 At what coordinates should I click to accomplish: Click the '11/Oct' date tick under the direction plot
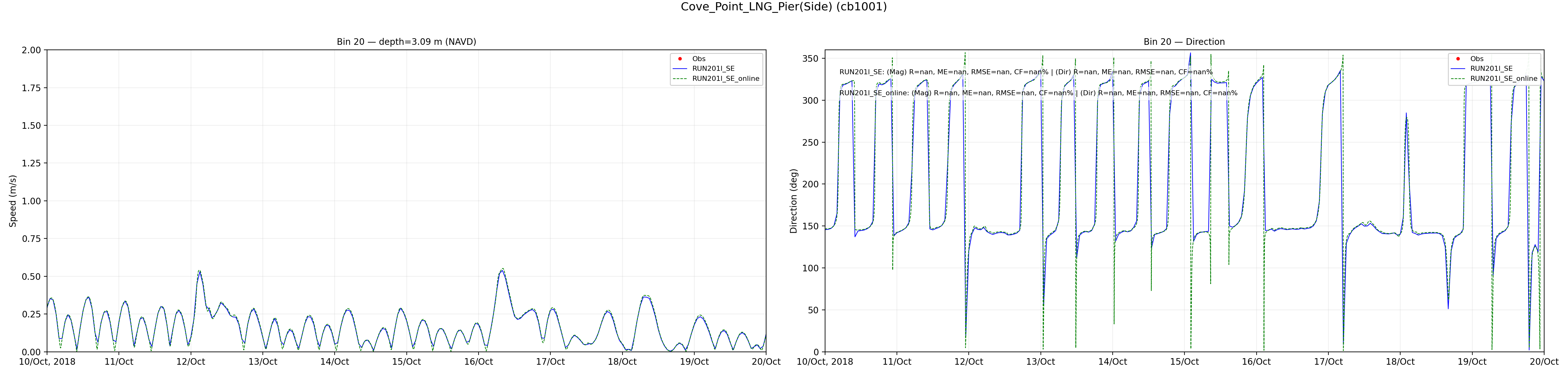point(897,361)
